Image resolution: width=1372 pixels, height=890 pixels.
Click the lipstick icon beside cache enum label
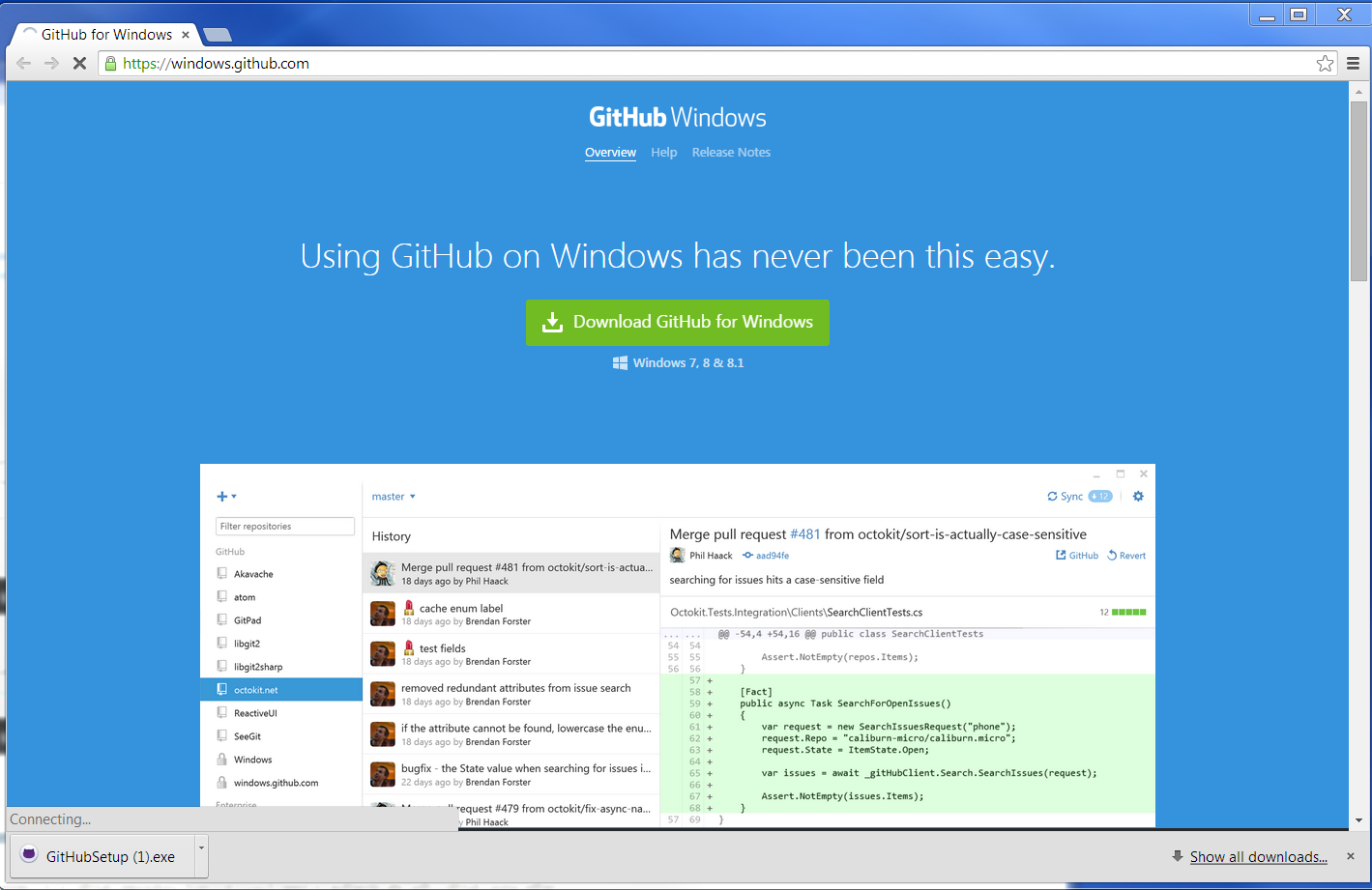click(x=409, y=608)
